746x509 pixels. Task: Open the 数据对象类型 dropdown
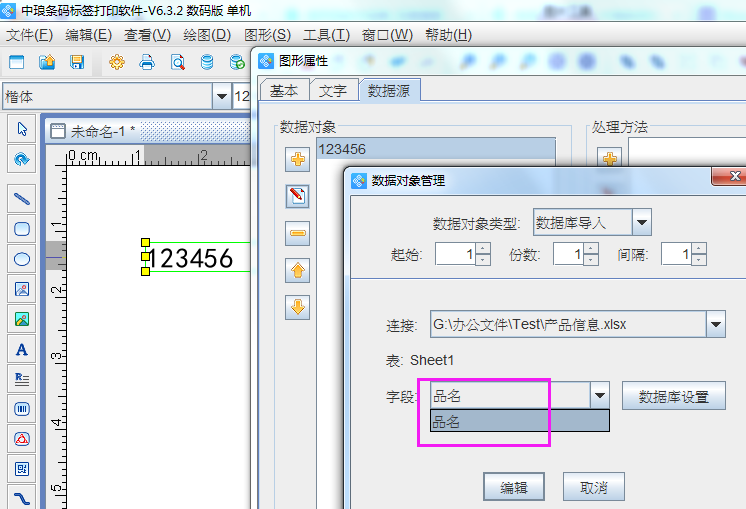(642, 222)
